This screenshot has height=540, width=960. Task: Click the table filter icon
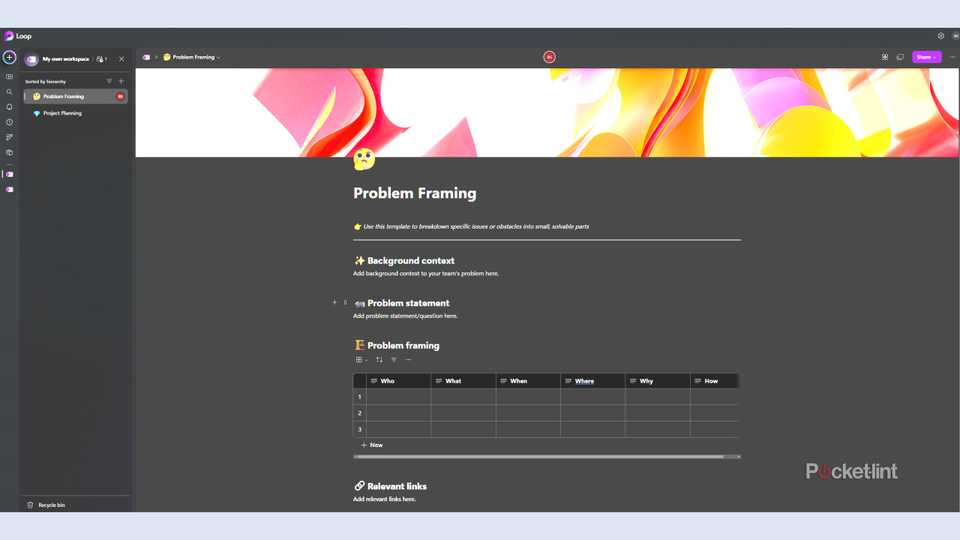point(394,360)
